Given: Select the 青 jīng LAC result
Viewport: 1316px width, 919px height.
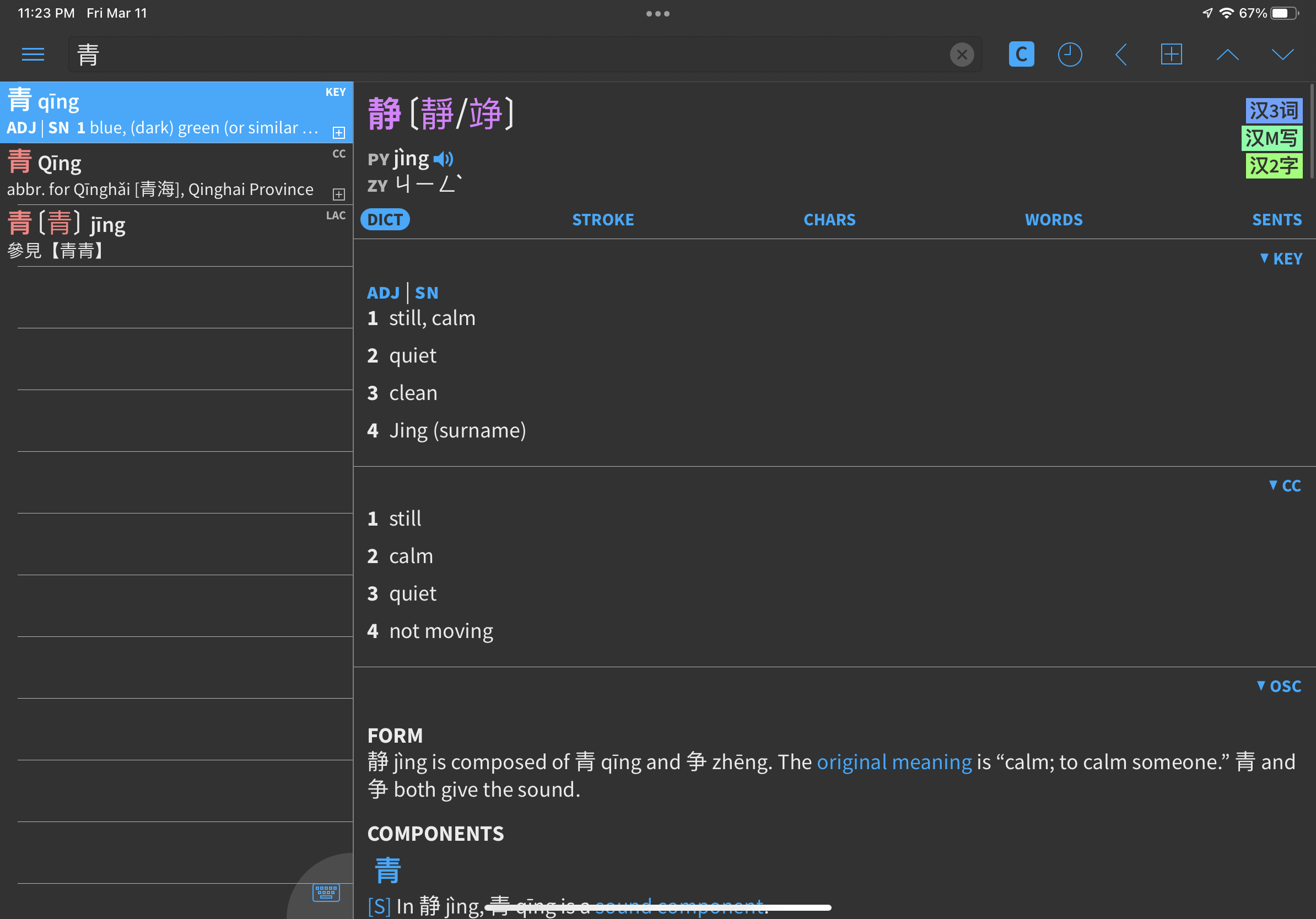Looking at the screenshot, I should coord(176,236).
